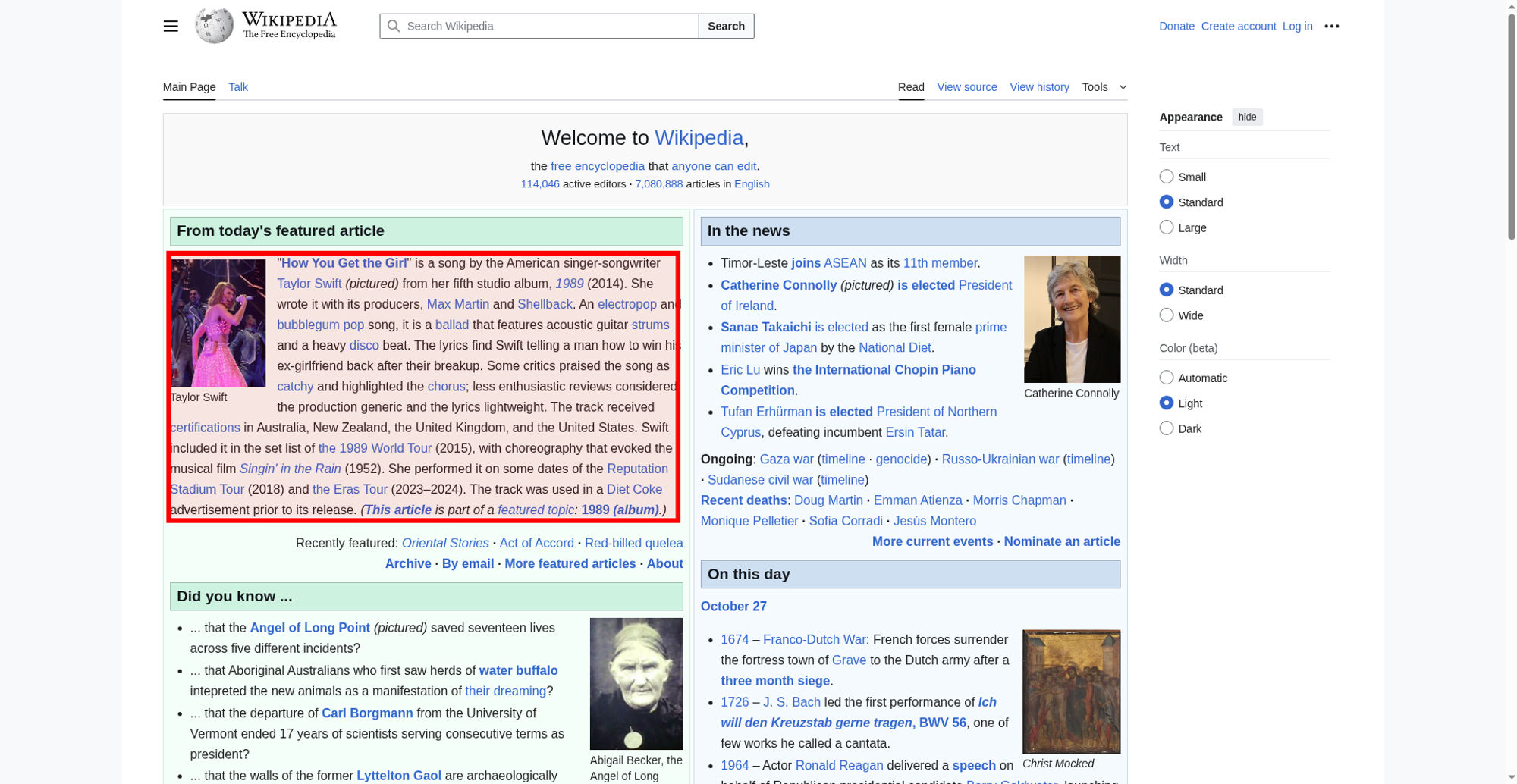Image resolution: width=1517 pixels, height=784 pixels.
Task: Click the search magnifier icon
Action: [x=394, y=26]
